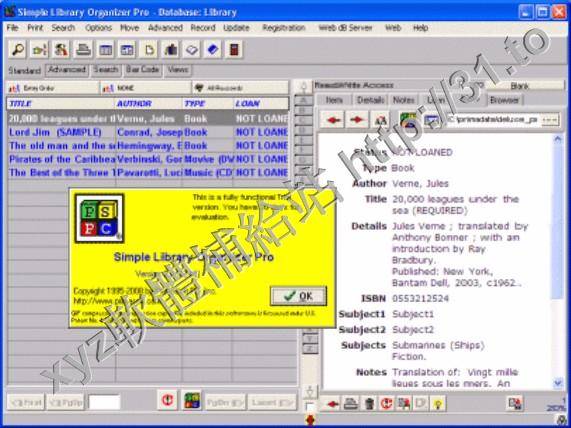
Task: Click the First navigation button
Action: click(x=26, y=403)
